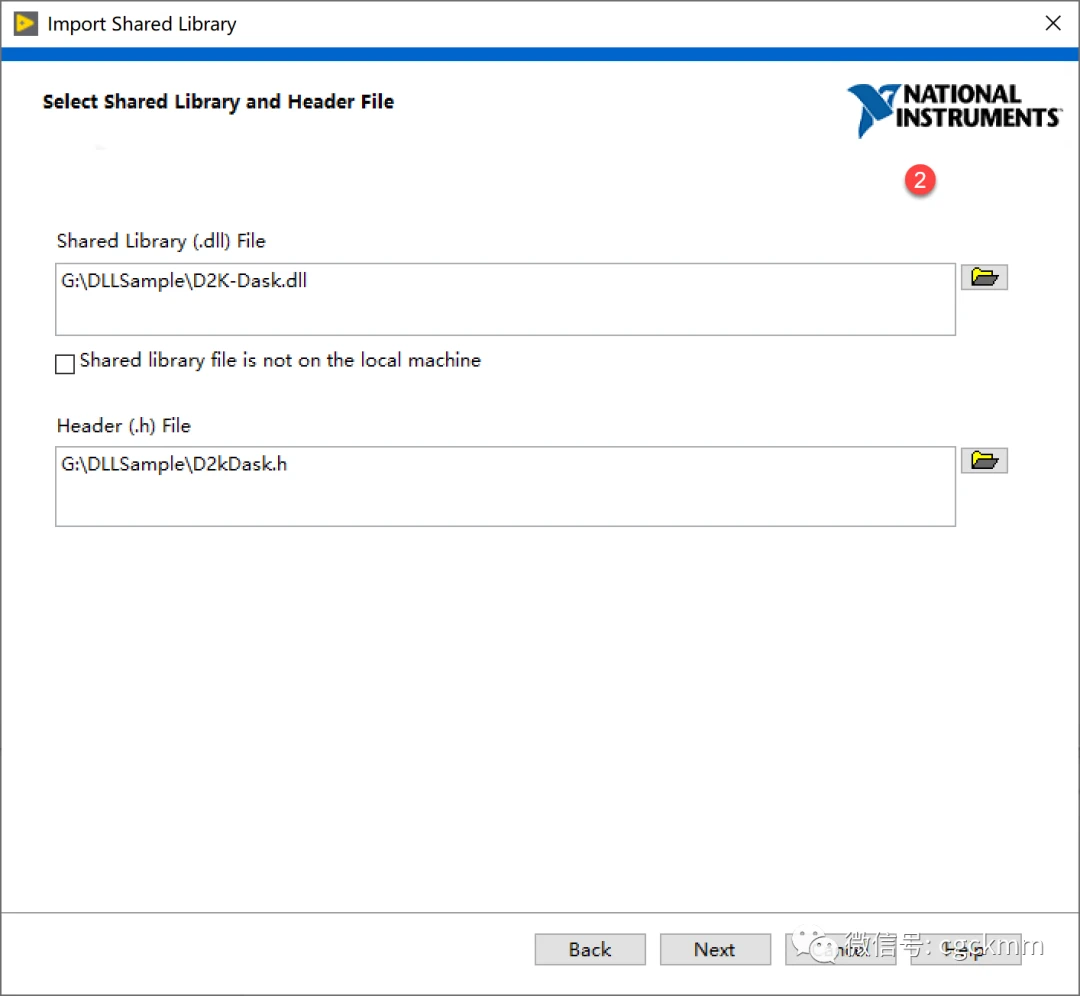Close the Import Shared Library dialog
Screen dimensions: 1080x996
[x=1052, y=23]
